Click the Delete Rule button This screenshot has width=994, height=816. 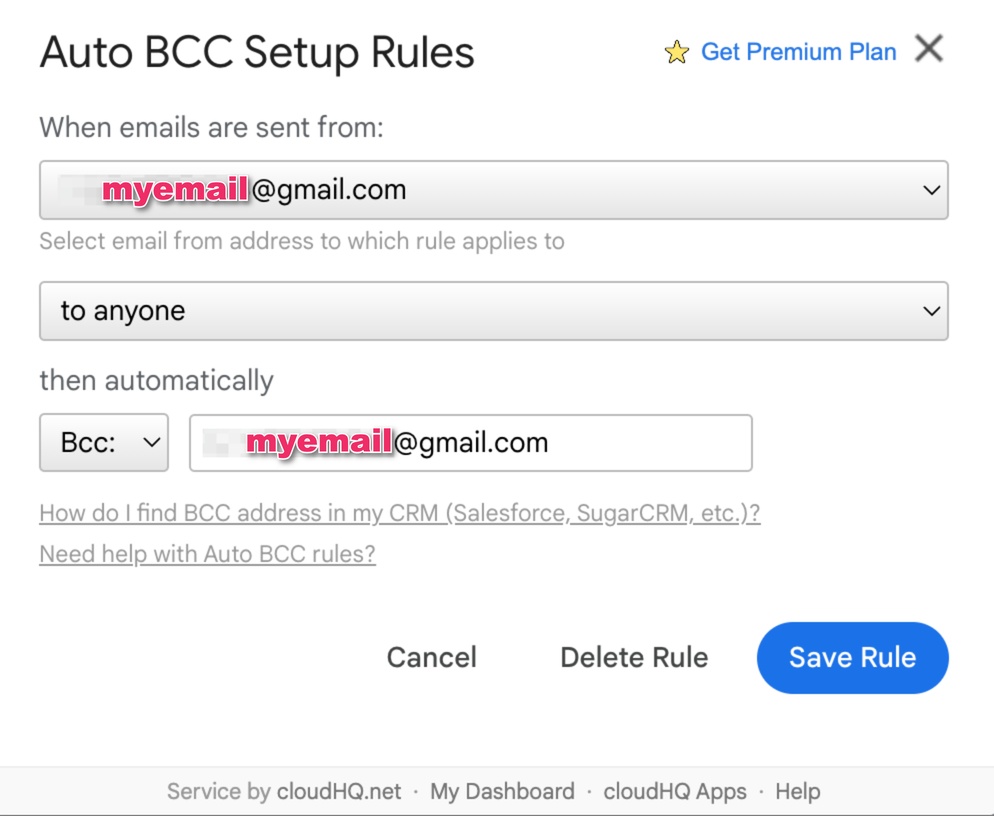click(634, 657)
